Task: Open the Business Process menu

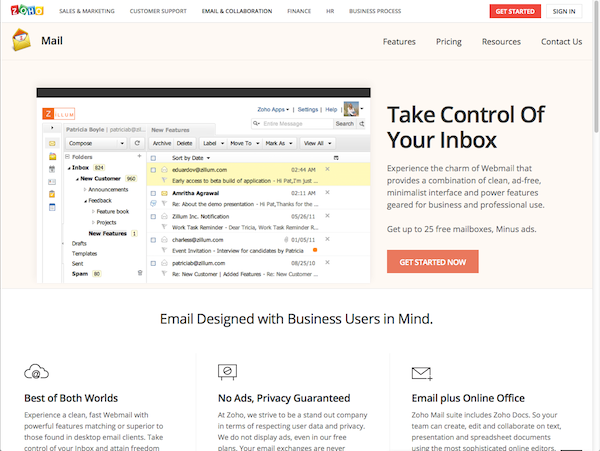Action: click(x=375, y=11)
